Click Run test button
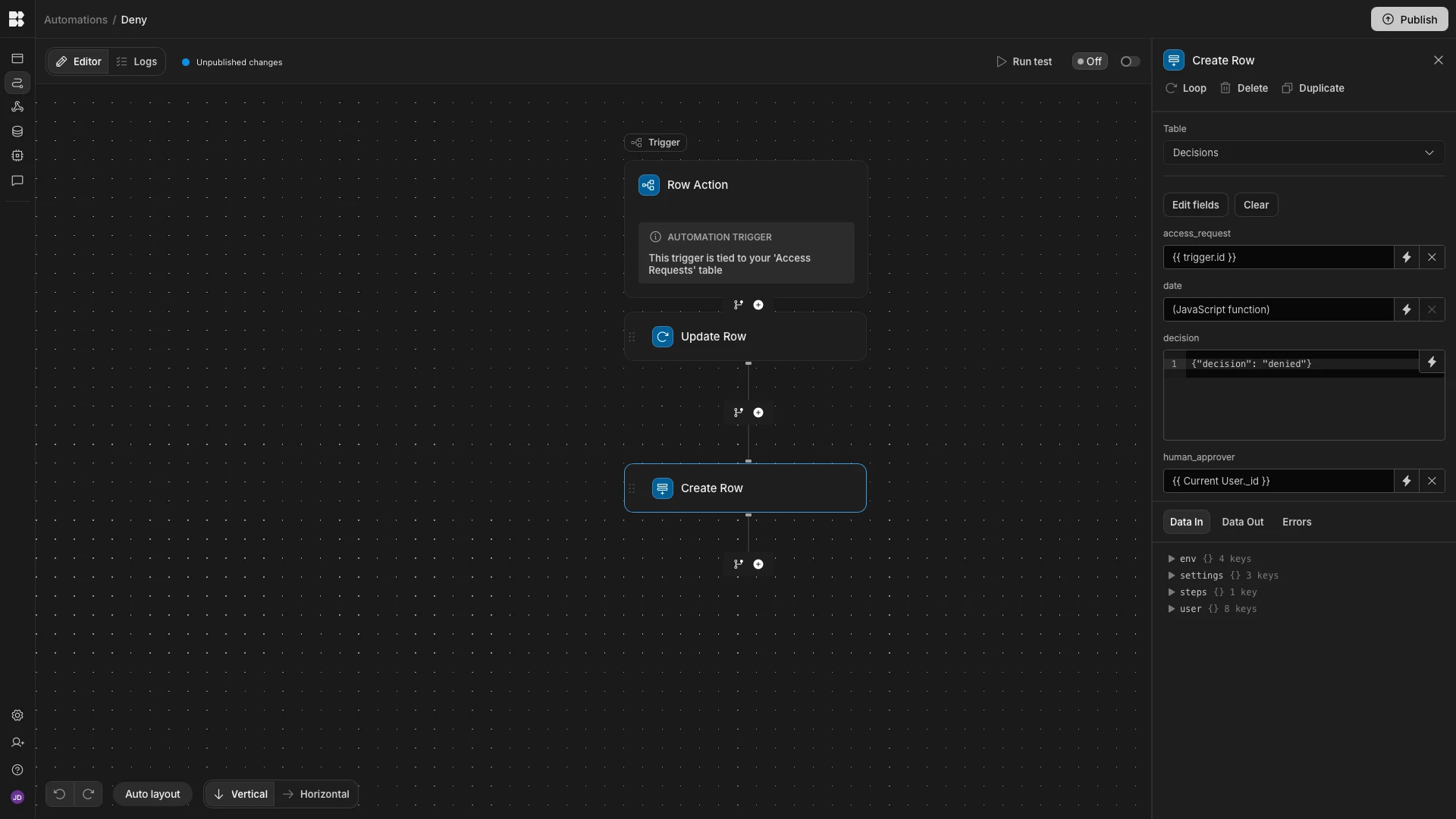1456x819 pixels. pyautogui.click(x=1024, y=61)
